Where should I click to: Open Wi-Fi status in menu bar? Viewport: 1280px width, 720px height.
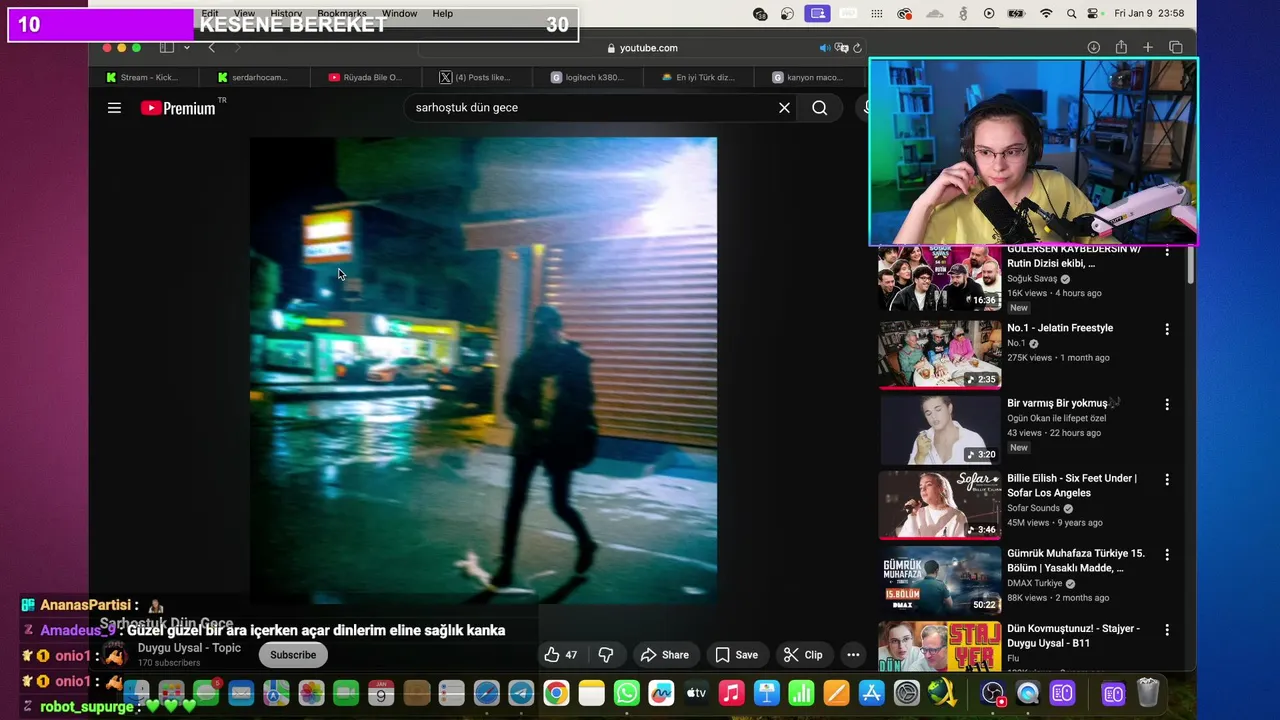[1046, 14]
